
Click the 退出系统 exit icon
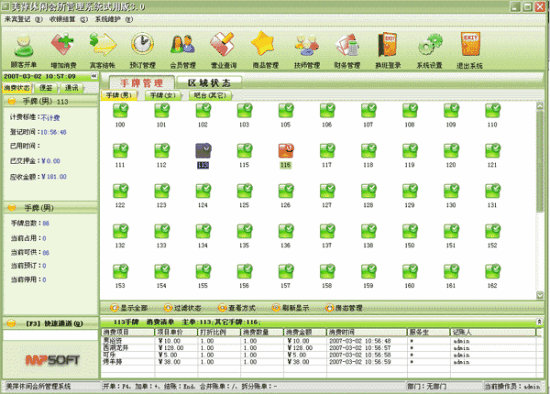tap(469, 50)
